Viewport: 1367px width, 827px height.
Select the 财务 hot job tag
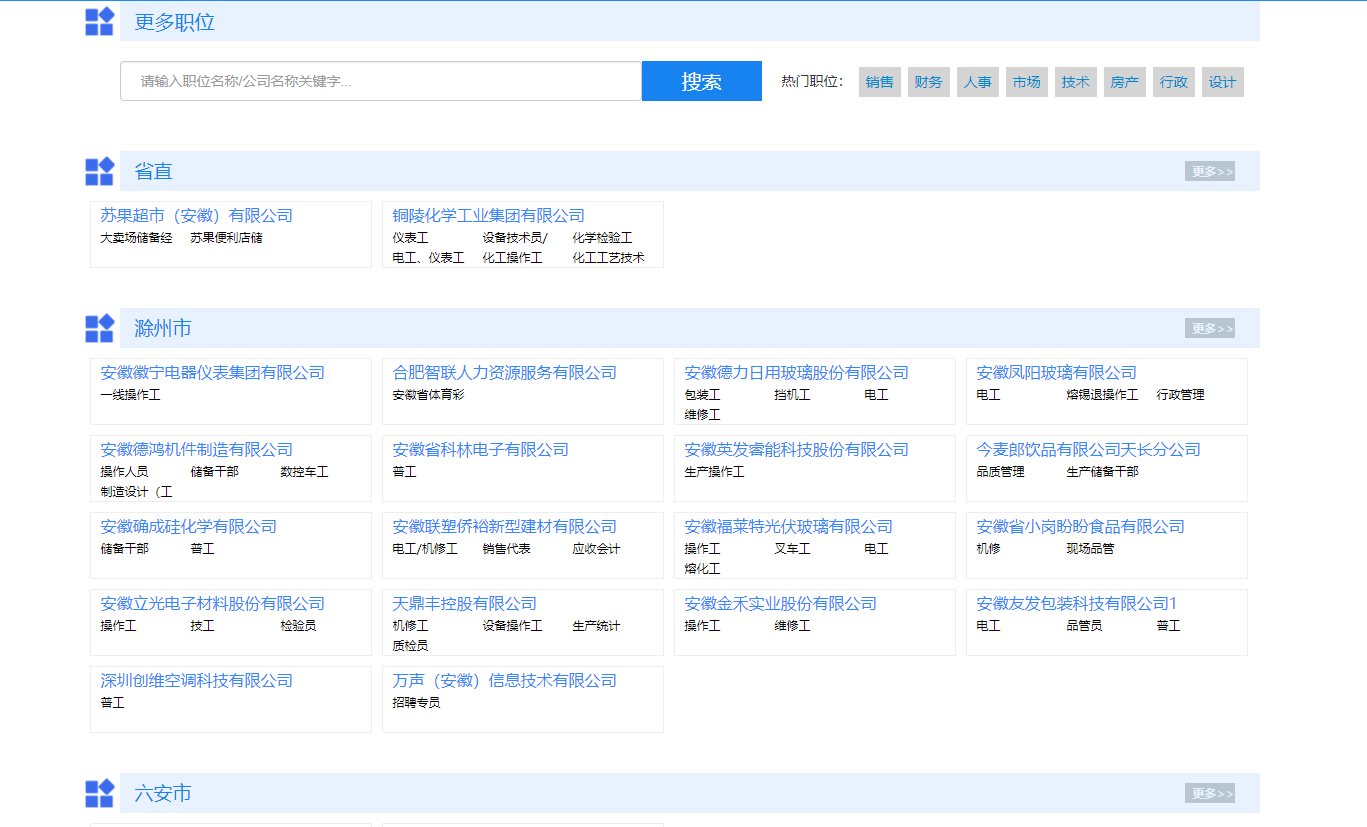(929, 82)
